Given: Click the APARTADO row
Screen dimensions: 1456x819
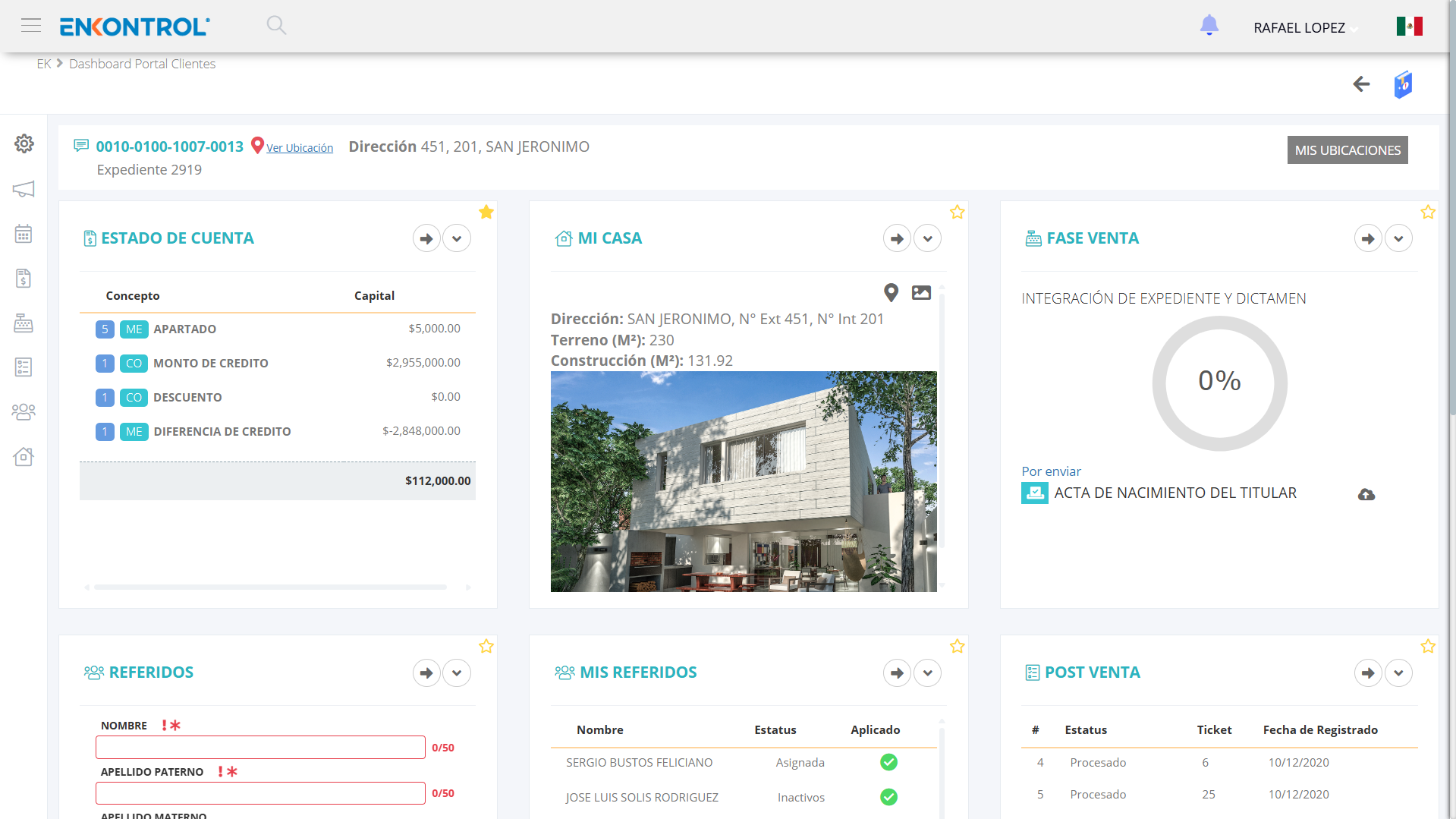Looking at the screenshot, I should tap(278, 329).
